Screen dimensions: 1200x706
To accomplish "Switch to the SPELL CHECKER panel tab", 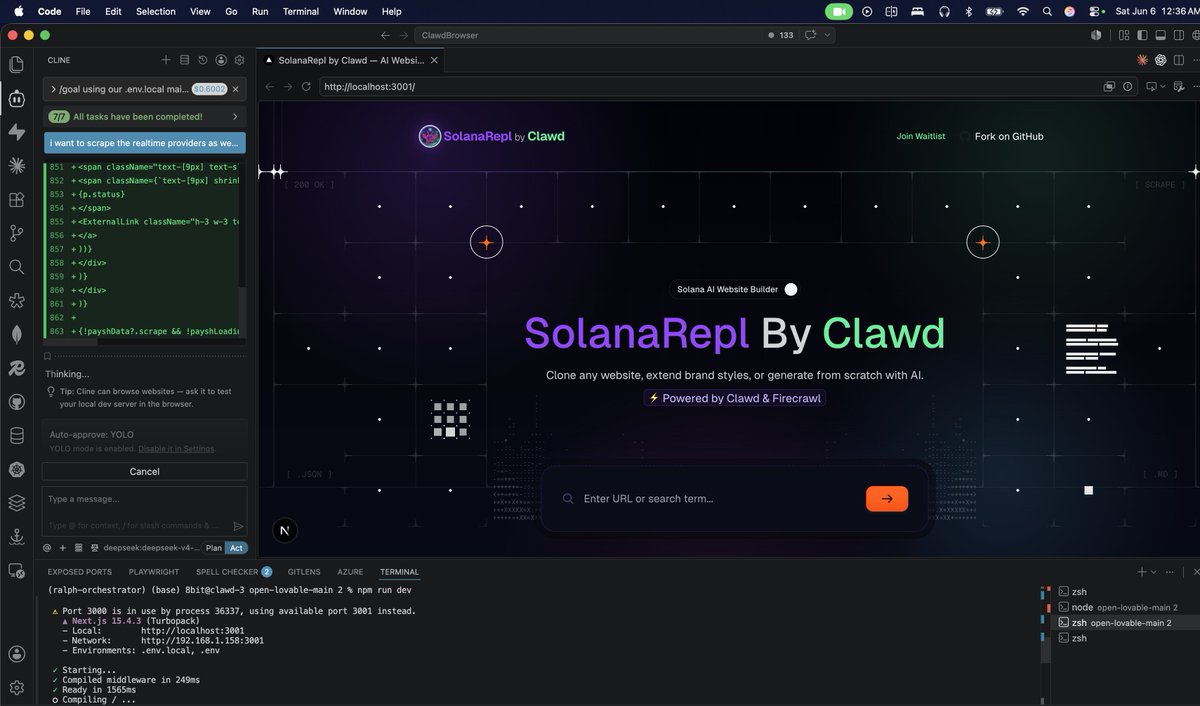I will (x=233, y=572).
